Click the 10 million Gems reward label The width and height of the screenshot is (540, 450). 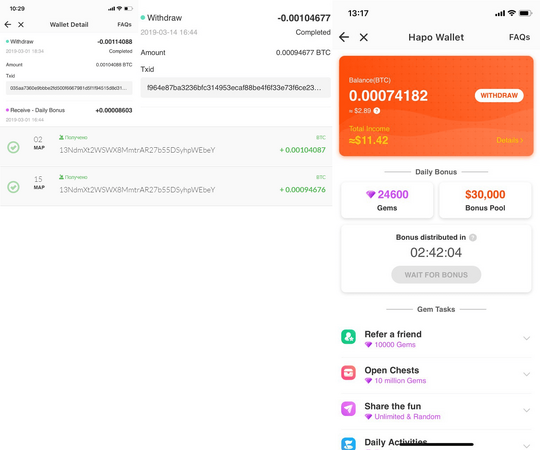coord(400,381)
